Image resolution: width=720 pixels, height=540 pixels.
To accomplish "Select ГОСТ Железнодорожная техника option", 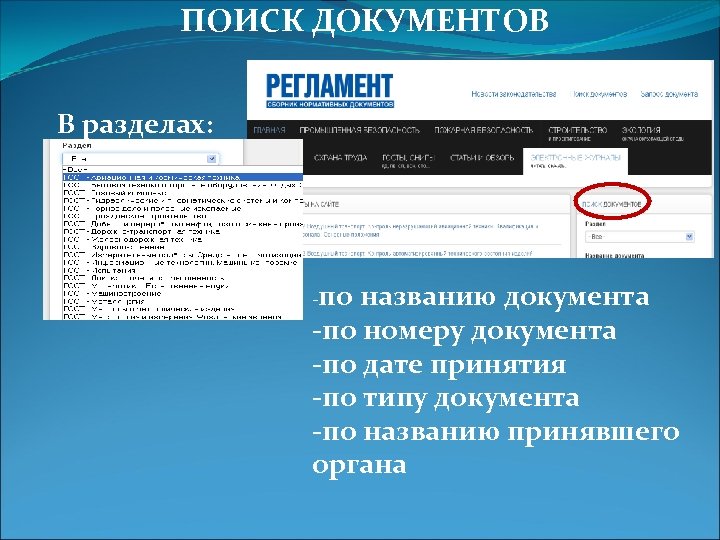I will pyautogui.click(x=182, y=240).
